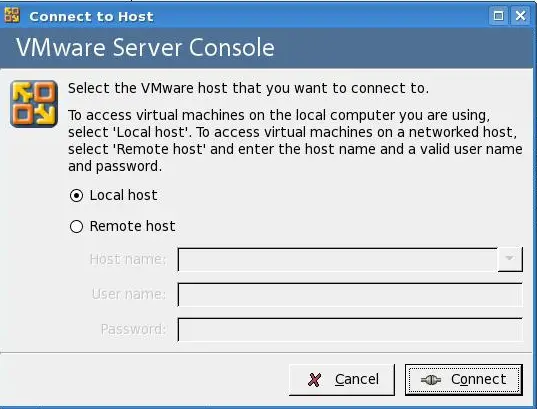Click the 'VMware Server Console' banner heading

(x=145, y=47)
